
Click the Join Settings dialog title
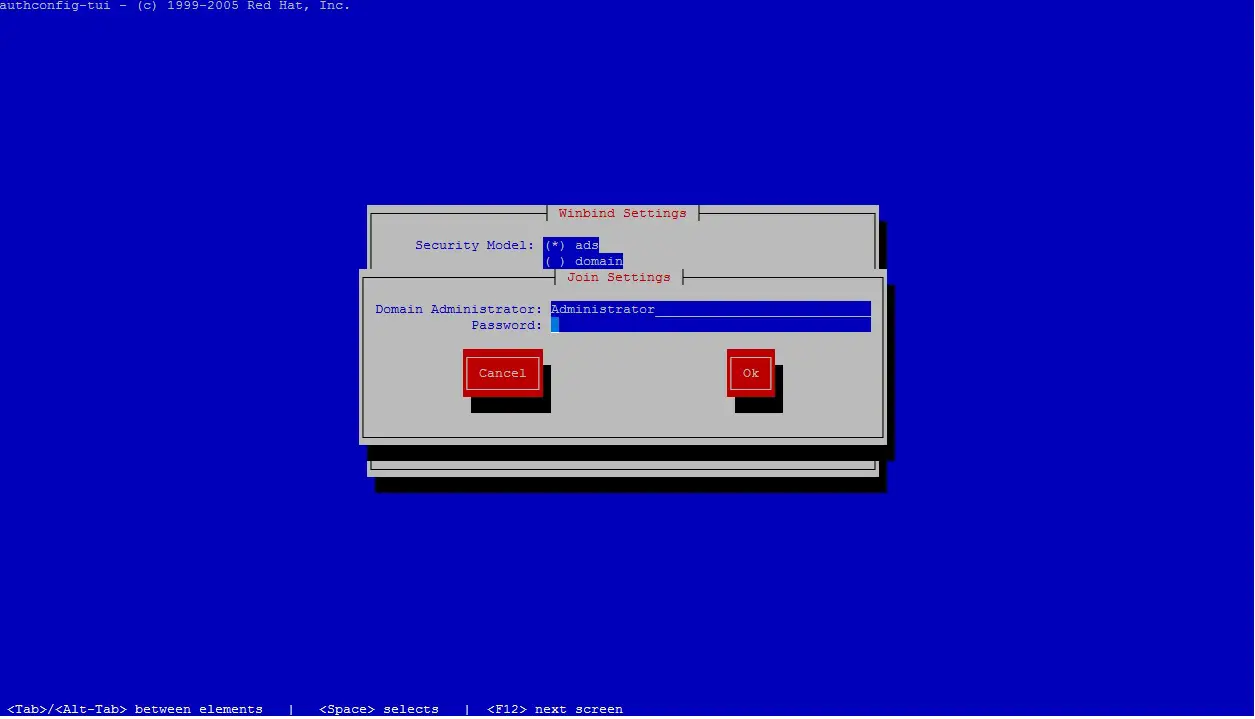[x=618, y=277]
